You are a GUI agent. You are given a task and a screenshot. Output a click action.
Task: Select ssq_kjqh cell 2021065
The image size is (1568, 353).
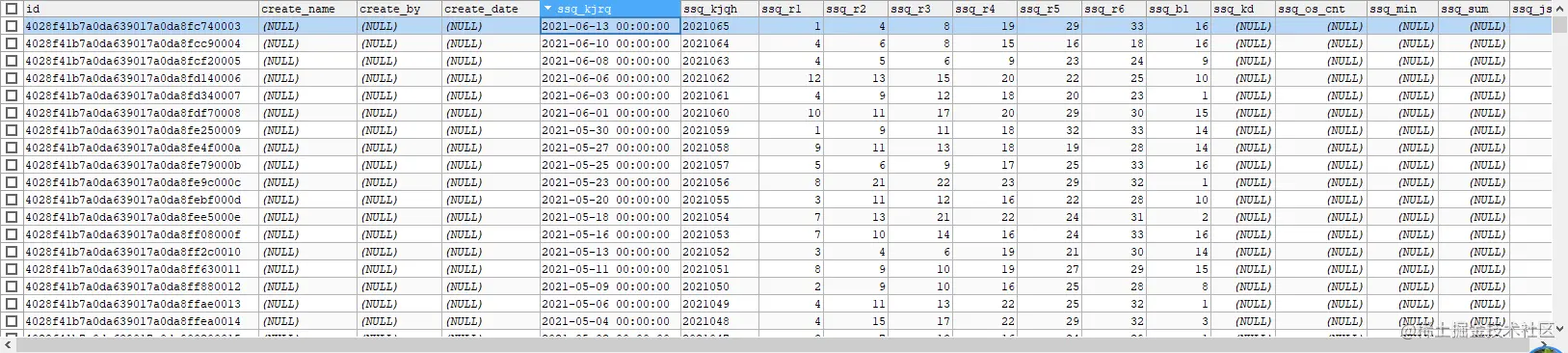tap(719, 26)
